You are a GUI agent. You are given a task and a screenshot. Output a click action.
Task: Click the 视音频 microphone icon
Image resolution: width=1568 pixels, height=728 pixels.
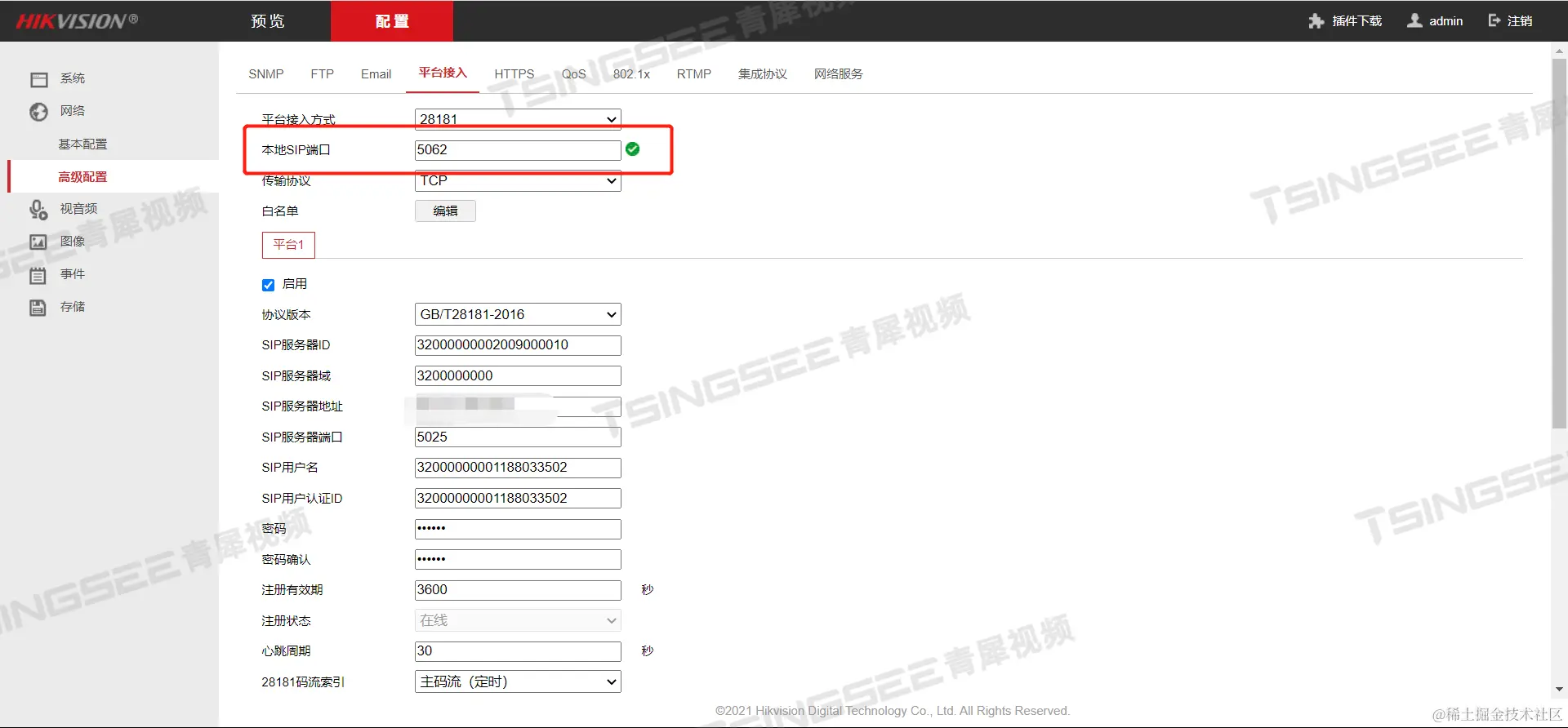pos(38,210)
